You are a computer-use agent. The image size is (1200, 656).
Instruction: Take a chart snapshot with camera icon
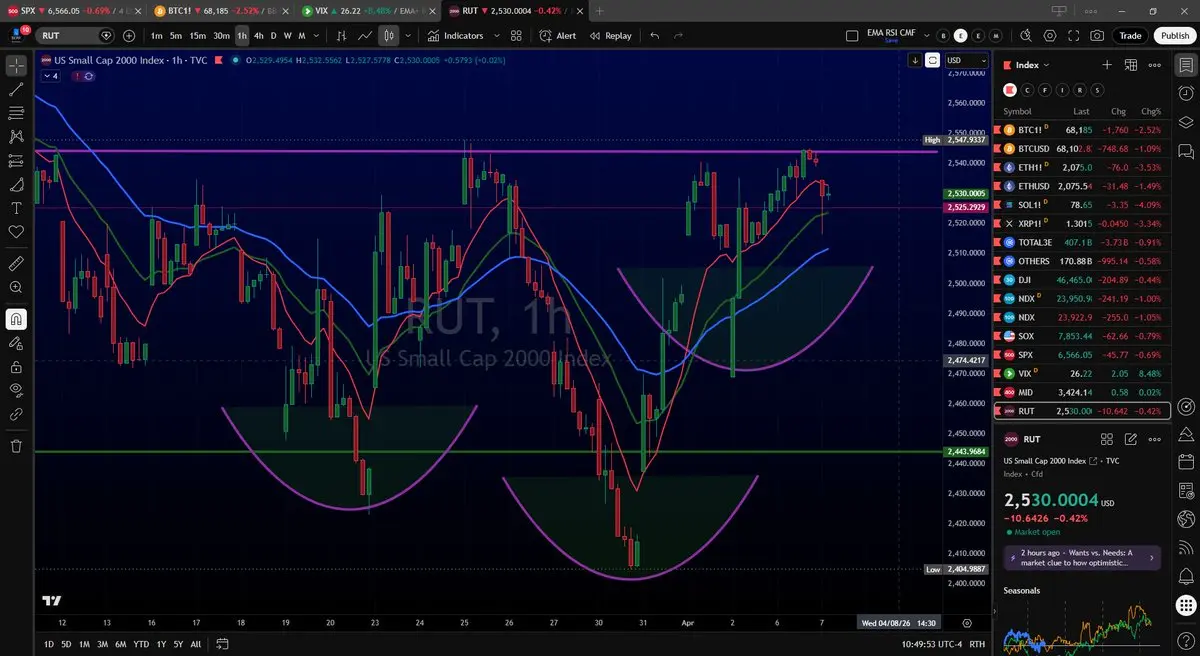click(x=1097, y=35)
